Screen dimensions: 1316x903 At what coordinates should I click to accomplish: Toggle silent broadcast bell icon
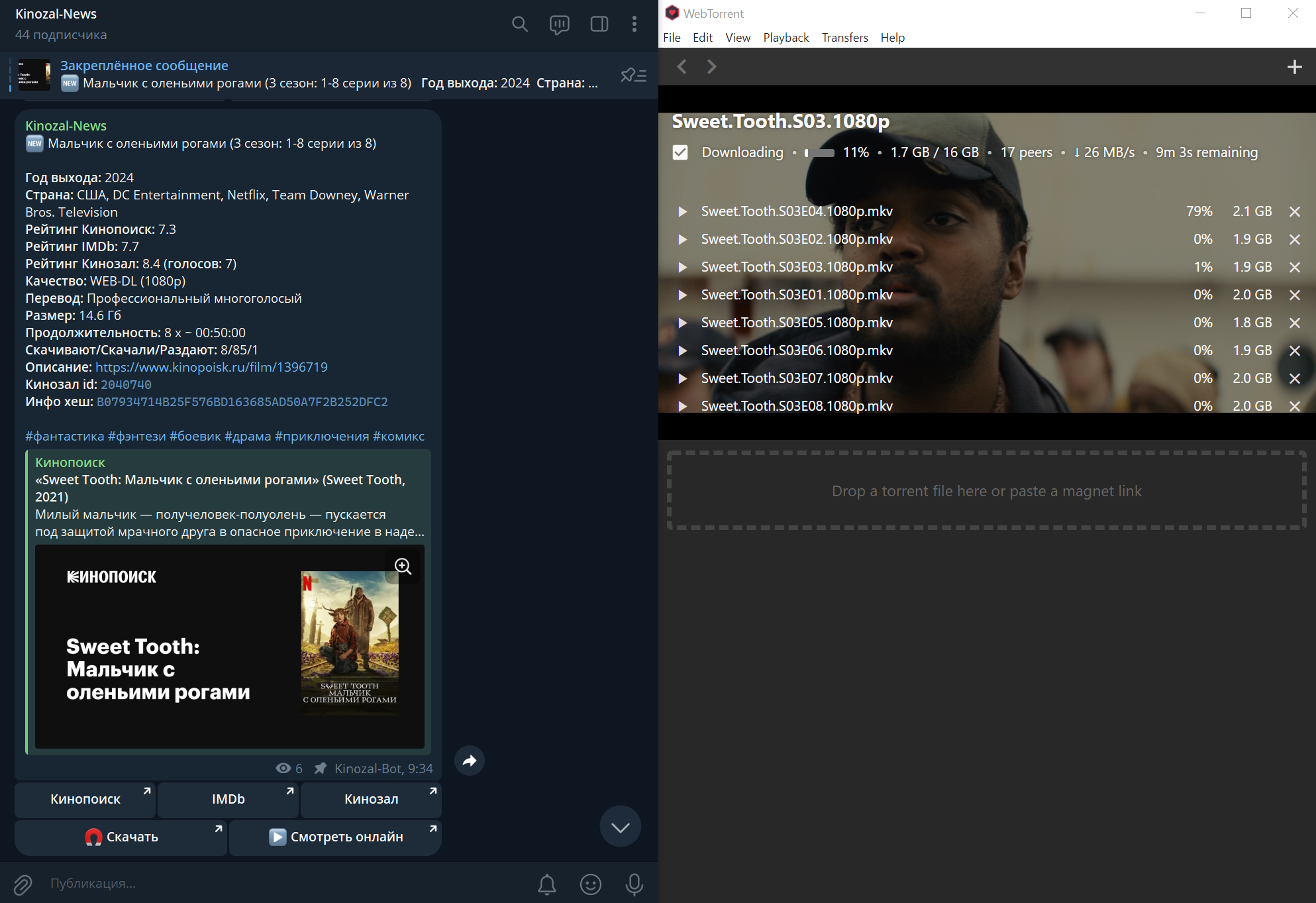coord(547,884)
